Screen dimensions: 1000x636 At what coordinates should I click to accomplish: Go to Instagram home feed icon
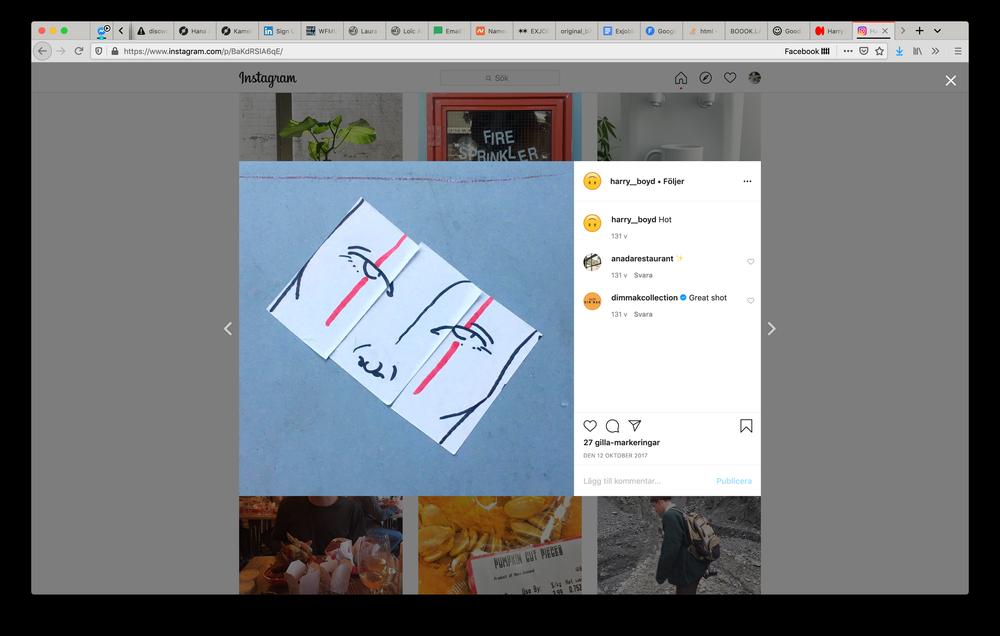pos(681,78)
